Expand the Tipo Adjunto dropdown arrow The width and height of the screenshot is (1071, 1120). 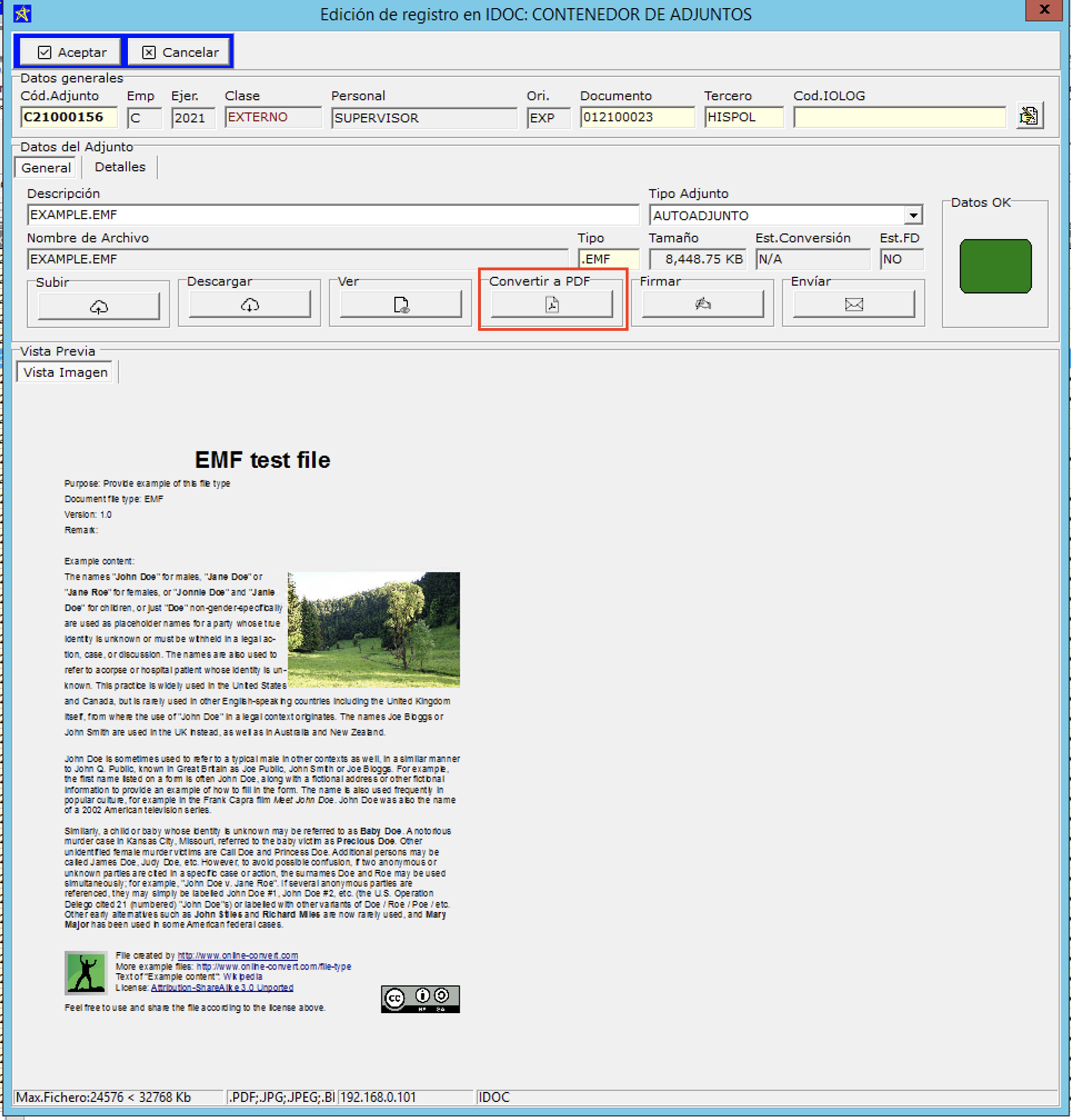[913, 215]
